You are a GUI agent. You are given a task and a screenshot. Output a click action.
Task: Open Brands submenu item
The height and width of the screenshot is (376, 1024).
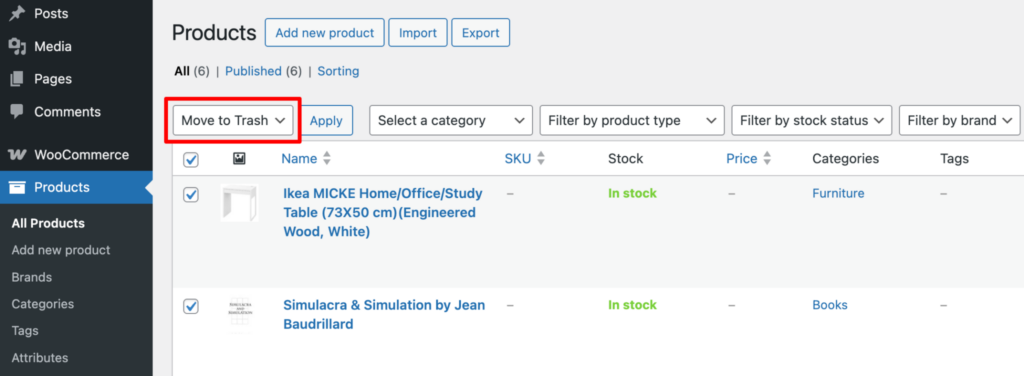[x=31, y=277]
